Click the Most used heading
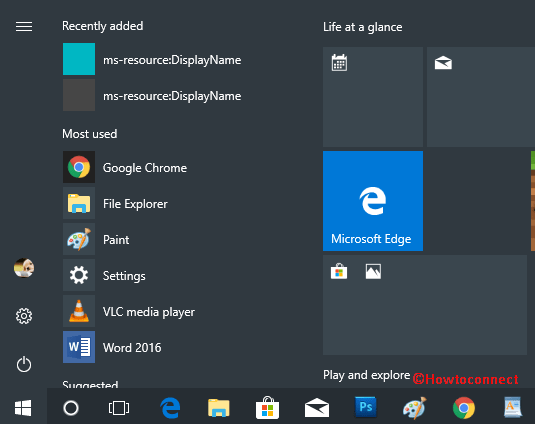This screenshot has height=424, width=535. [x=90, y=134]
